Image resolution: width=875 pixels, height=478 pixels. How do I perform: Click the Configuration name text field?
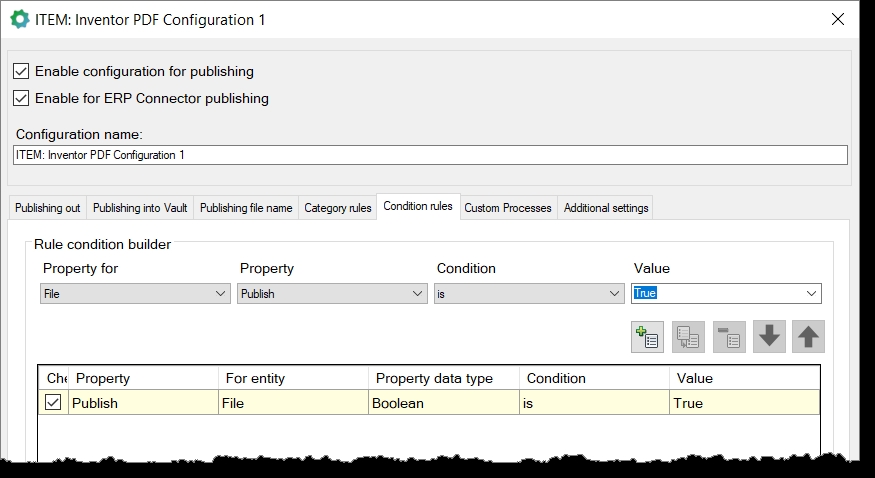pos(430,155)
